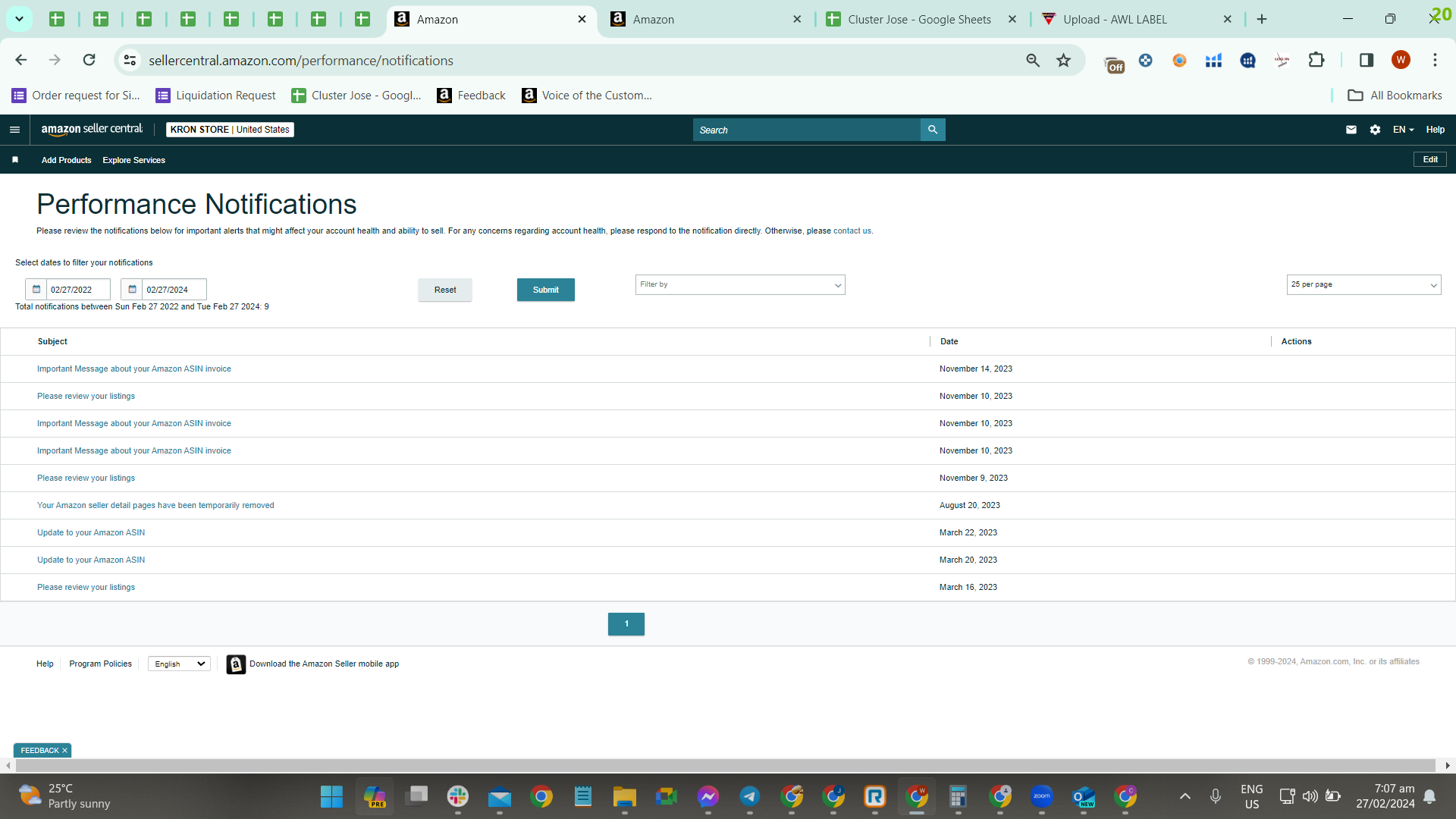Screen dimensions: 1456x819
Task: Click the Edit button in the navigation bar
Action: pyautogui.click(x=1430, y=160)
